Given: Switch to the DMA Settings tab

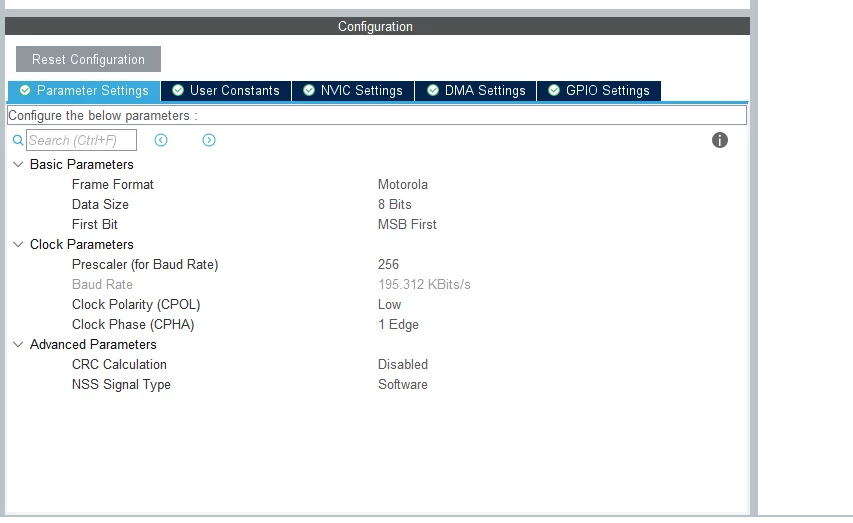Looking at the screenshot, I should 475,91.
